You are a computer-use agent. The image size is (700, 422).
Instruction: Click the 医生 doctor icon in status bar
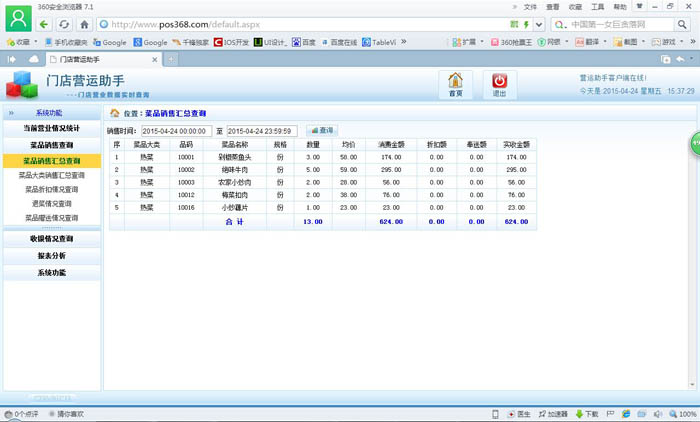click(516, 413)
